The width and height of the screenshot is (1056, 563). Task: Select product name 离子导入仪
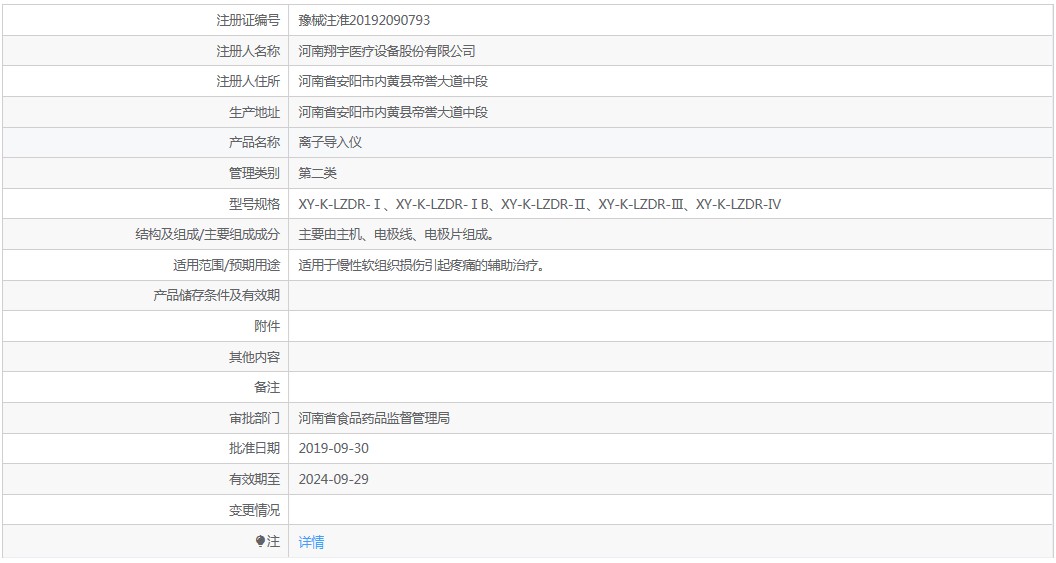330,142
